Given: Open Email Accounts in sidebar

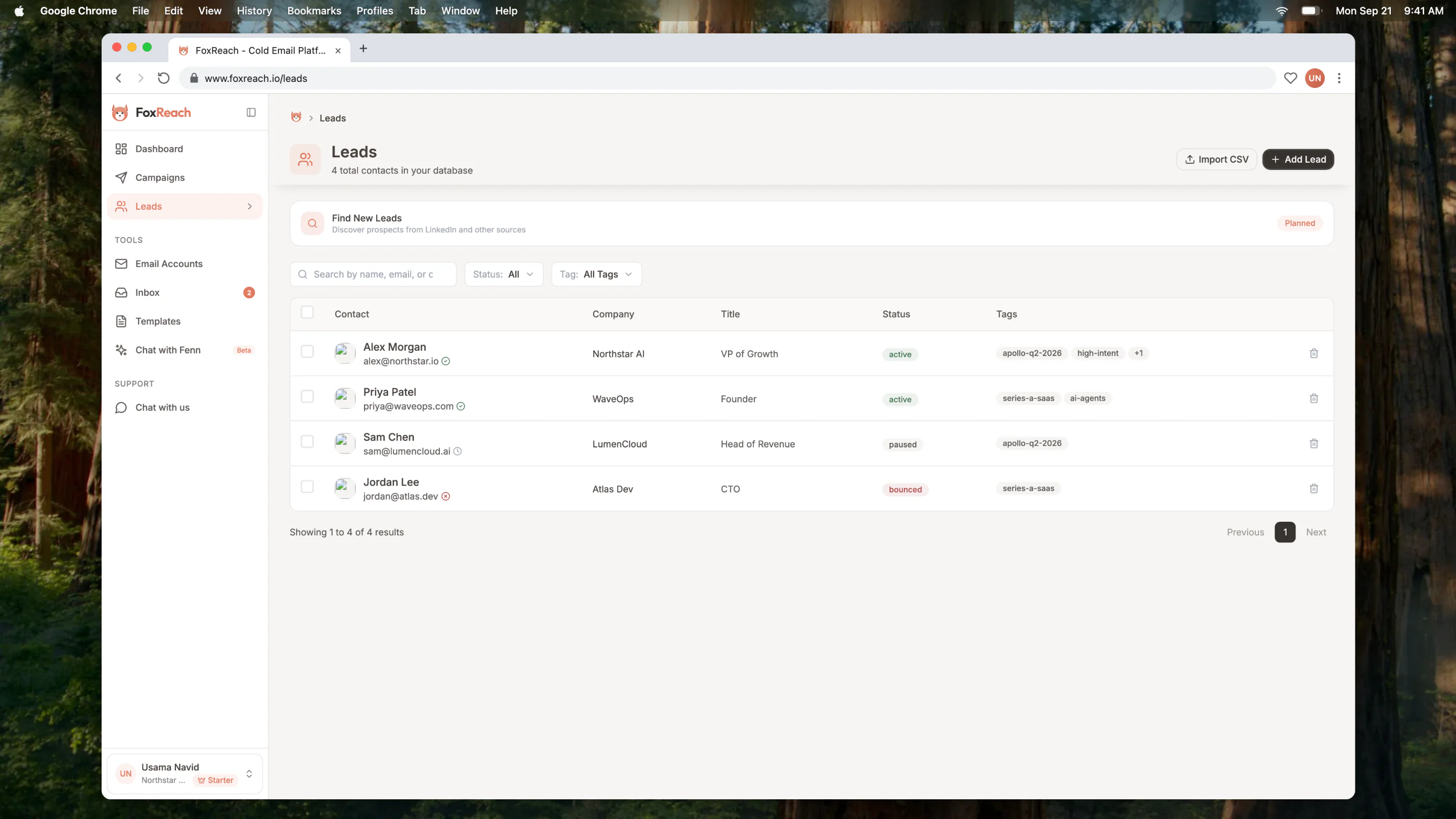Looking at the screenshot, I should [185, 264].
